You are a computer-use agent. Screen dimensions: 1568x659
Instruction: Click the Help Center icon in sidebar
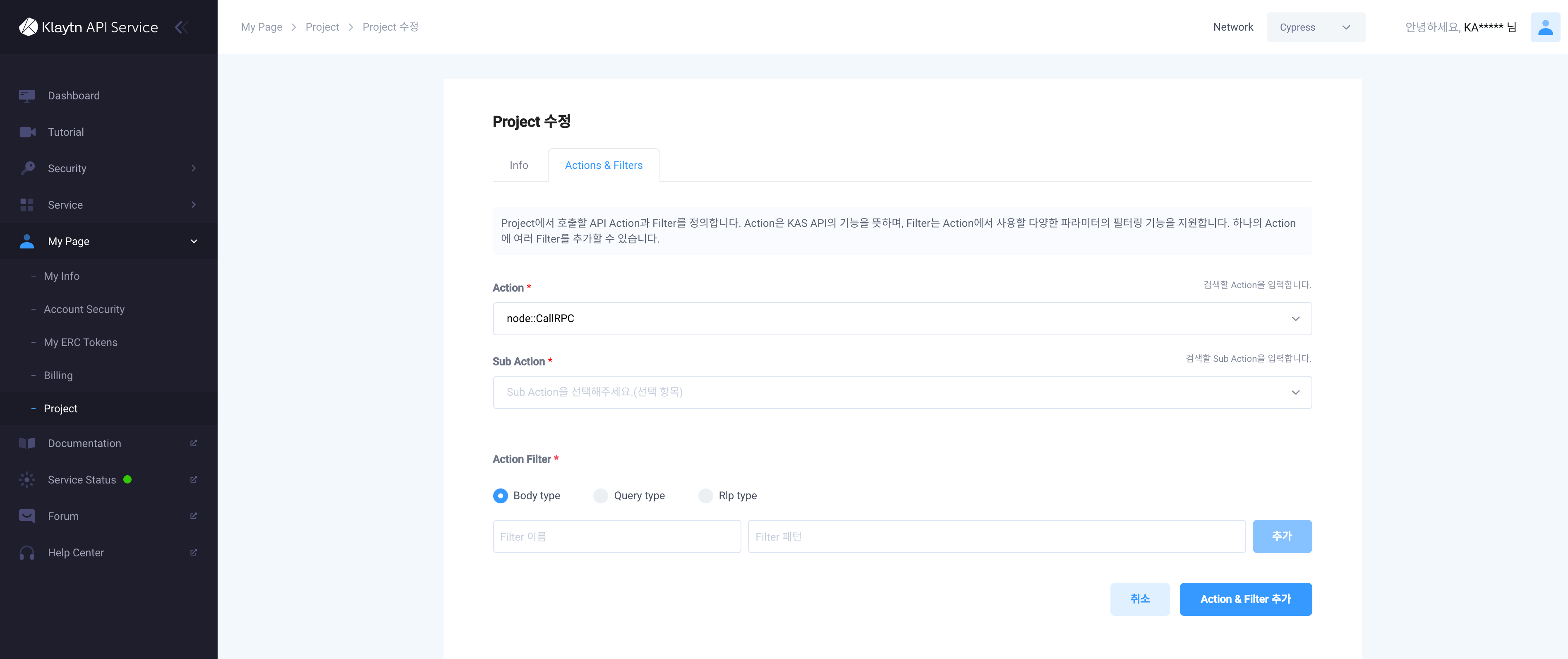(x=27, y=552)
